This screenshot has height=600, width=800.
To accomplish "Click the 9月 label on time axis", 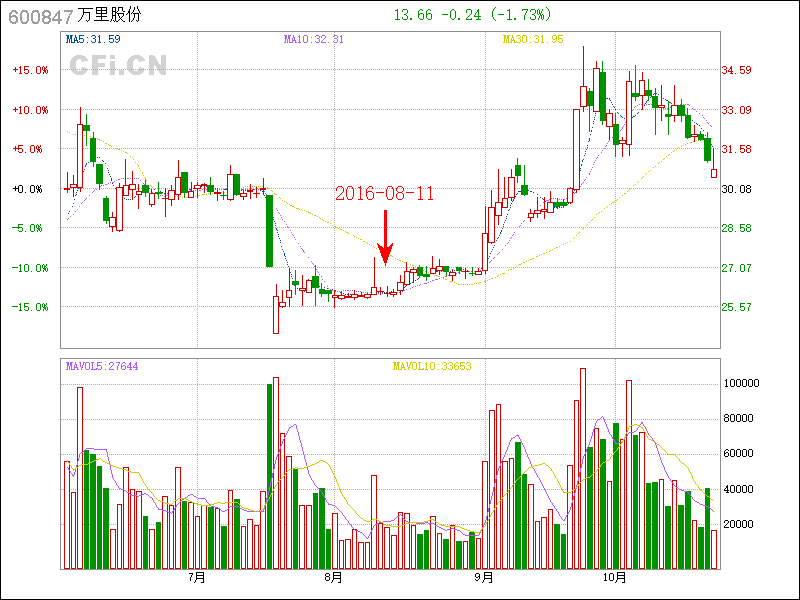I will tap(484, 577).
